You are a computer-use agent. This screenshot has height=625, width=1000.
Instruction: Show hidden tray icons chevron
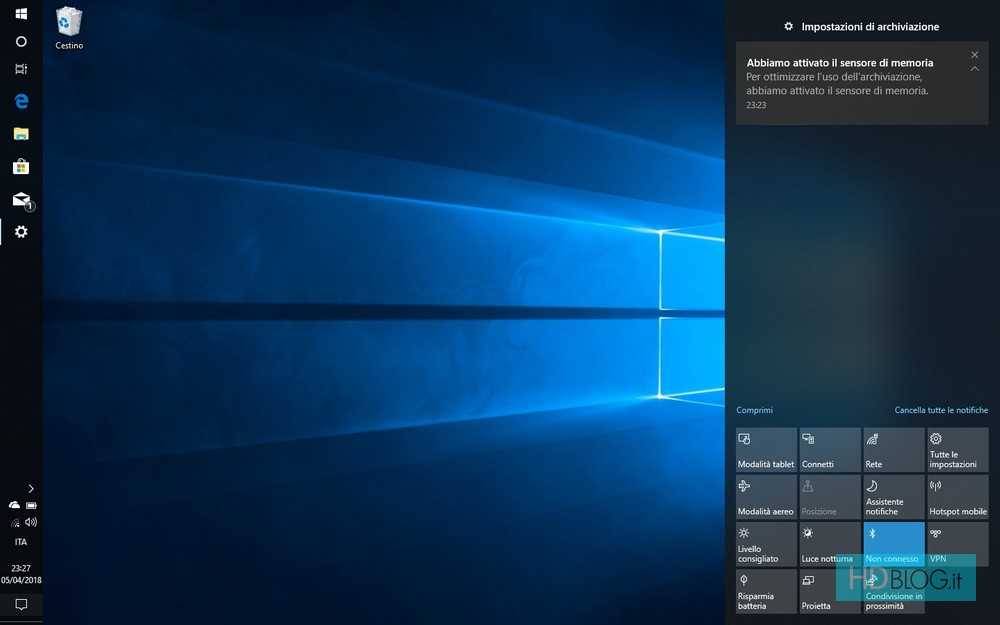point(31,489)
